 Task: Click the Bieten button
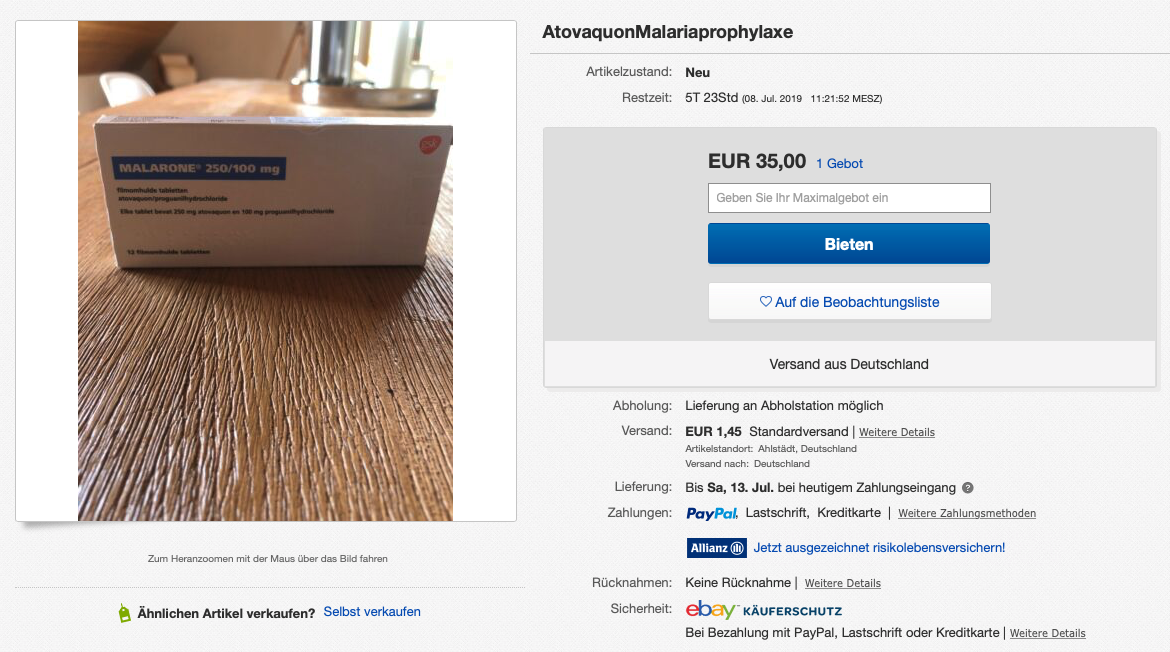(848, 244)
